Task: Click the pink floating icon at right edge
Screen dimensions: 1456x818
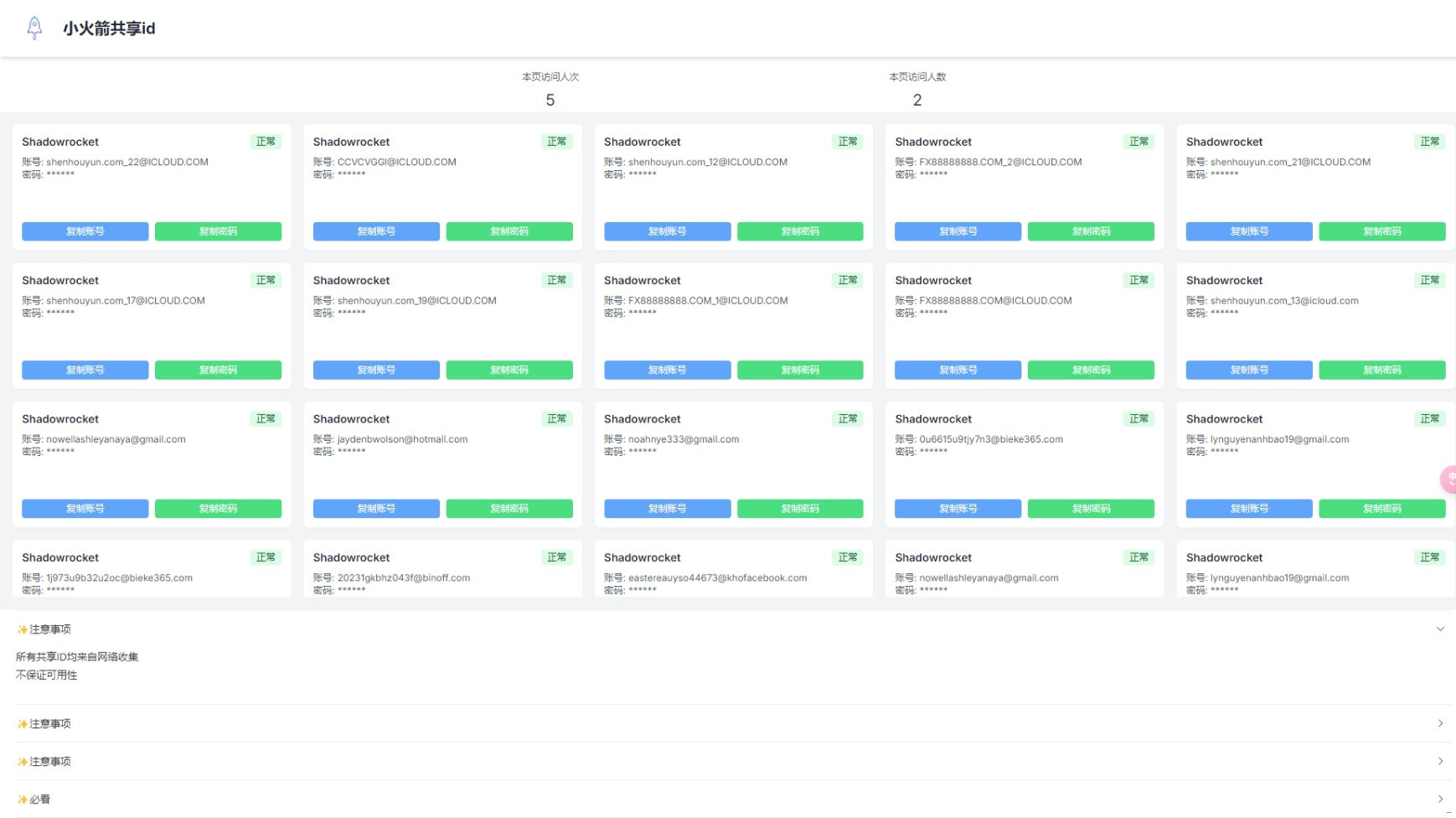Action: (1448, 479)
